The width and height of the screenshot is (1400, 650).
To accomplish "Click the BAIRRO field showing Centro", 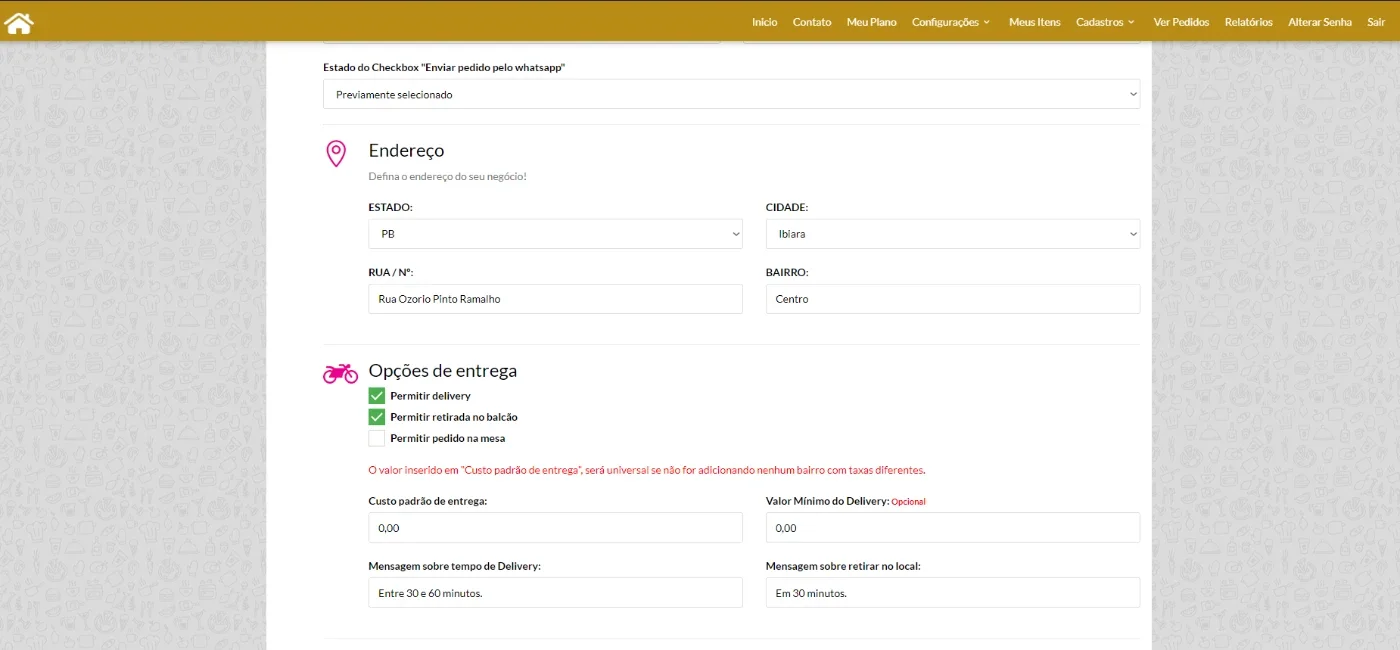I will 952,299.
